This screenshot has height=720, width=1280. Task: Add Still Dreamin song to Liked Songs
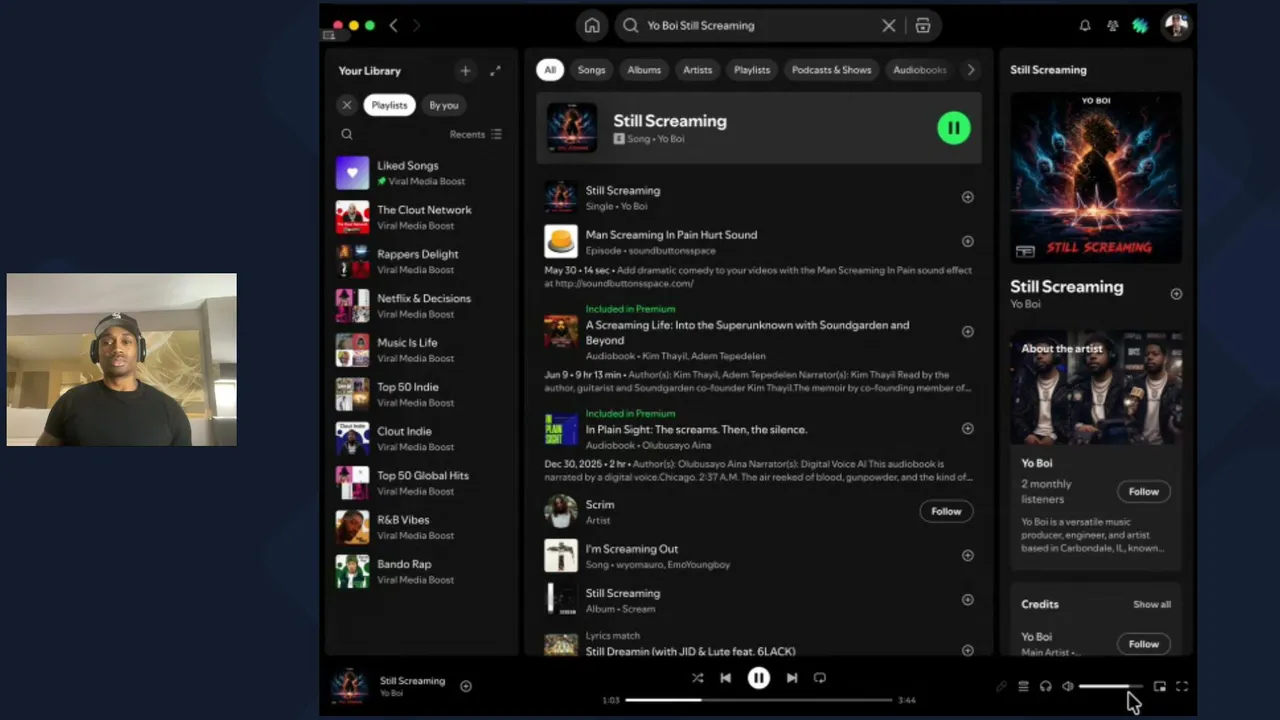pos(967,650)
